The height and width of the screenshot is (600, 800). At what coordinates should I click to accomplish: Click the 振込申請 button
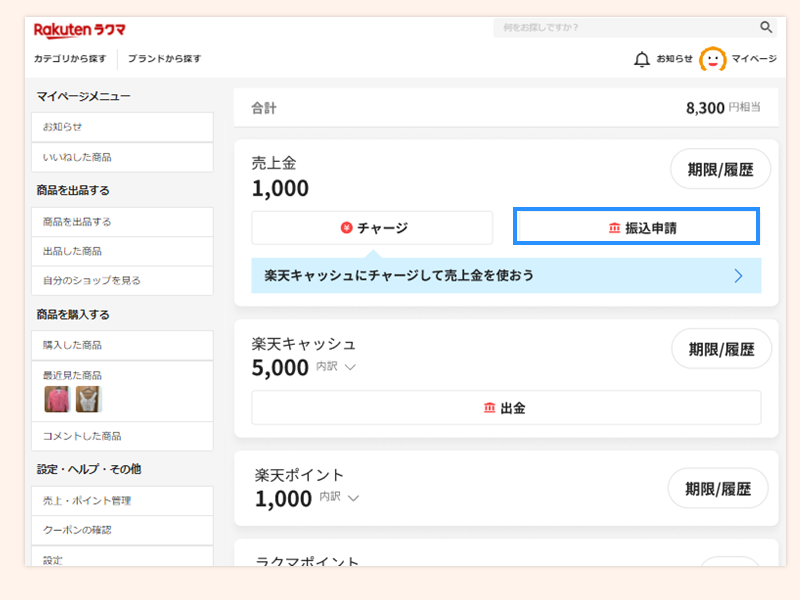(636, 227)
